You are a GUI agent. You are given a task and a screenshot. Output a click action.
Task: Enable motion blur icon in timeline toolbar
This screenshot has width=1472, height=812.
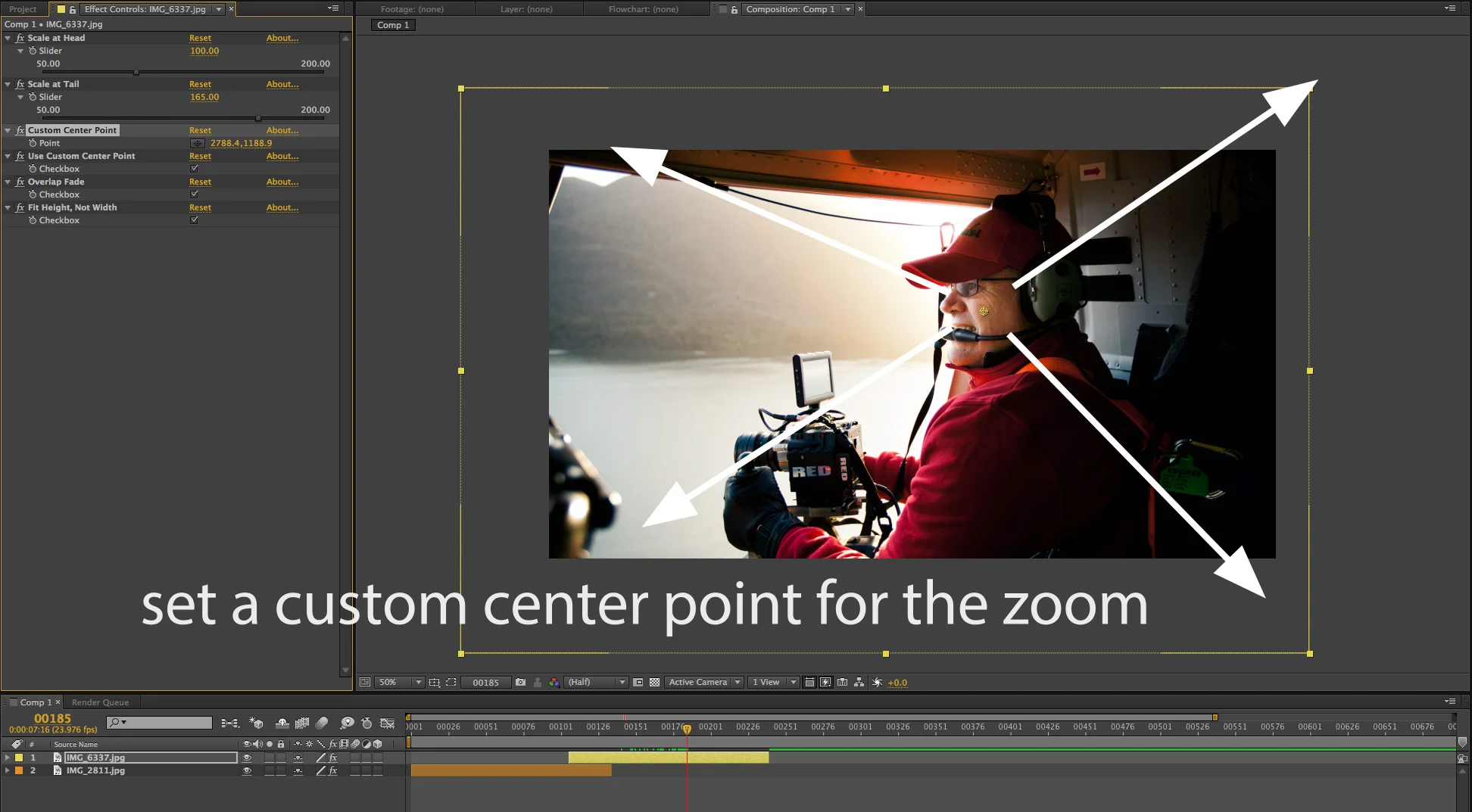pyautogui.click(x=322, y=723)
